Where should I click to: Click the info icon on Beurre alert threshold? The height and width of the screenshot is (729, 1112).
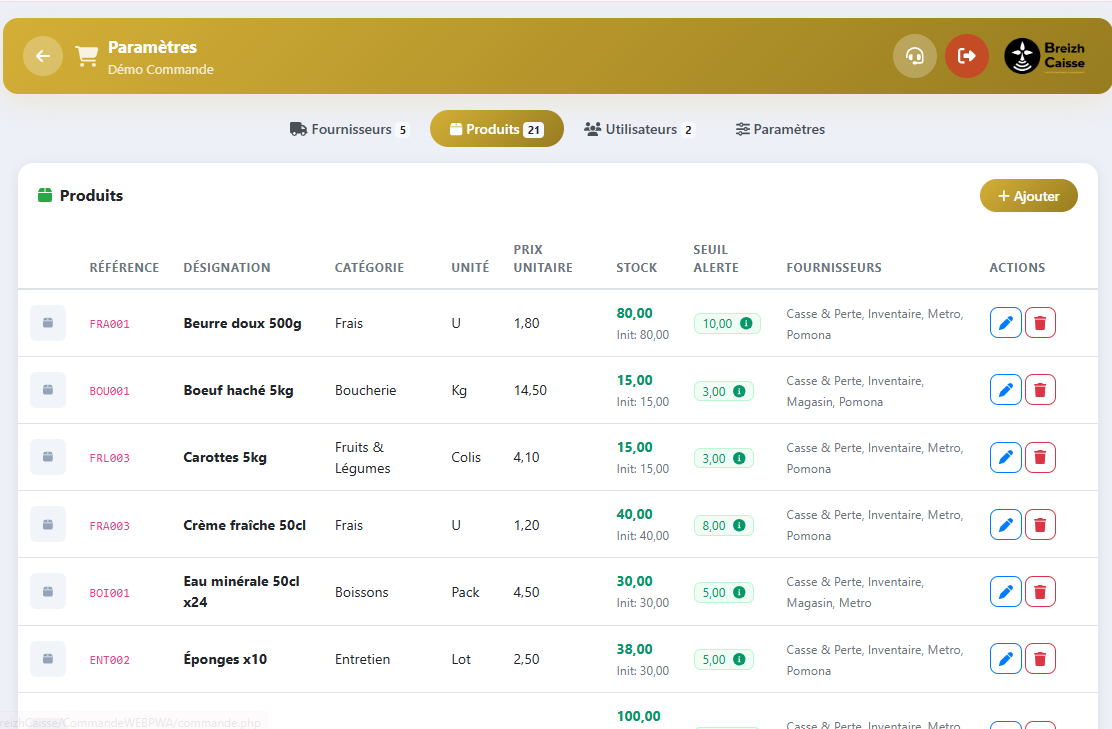tap(746, 324)
